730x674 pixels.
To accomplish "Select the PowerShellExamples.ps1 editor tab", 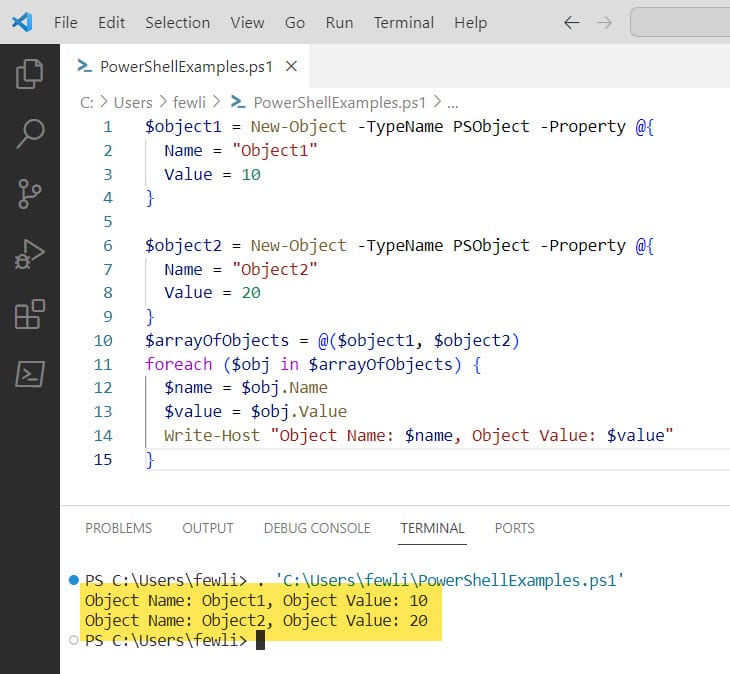I will [185, 66].
